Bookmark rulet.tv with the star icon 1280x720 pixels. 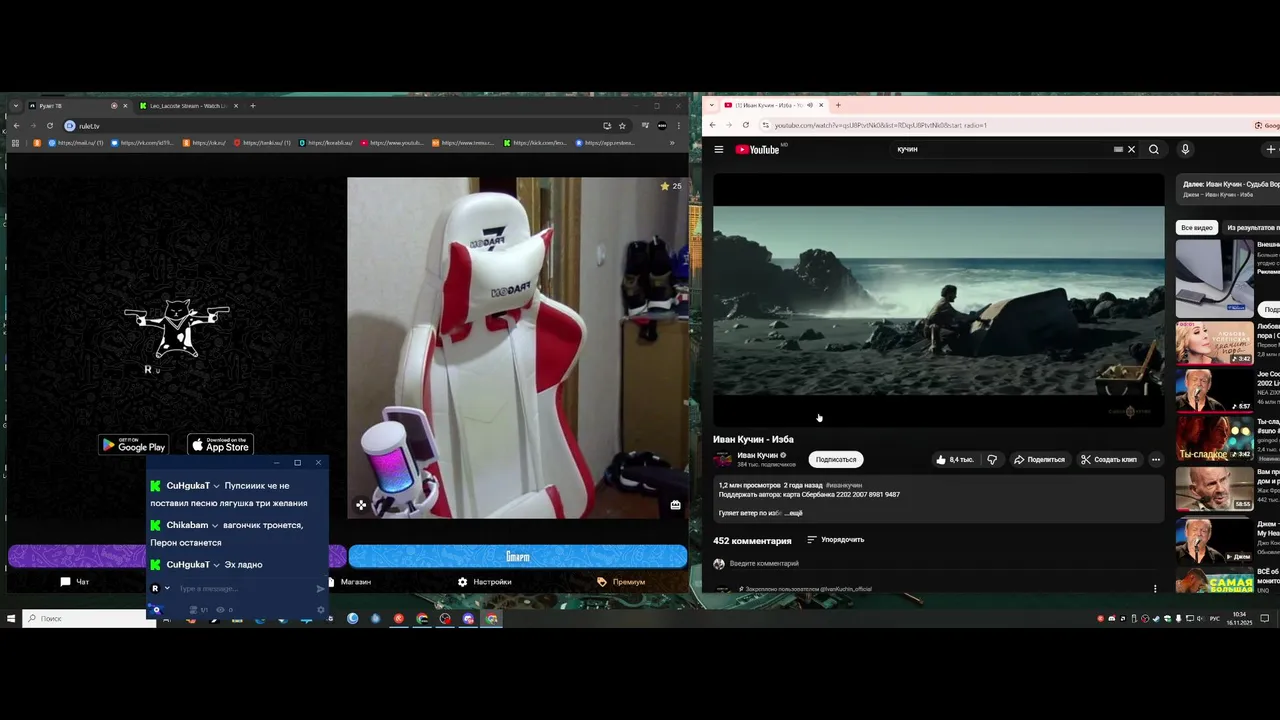pos(622,126)
